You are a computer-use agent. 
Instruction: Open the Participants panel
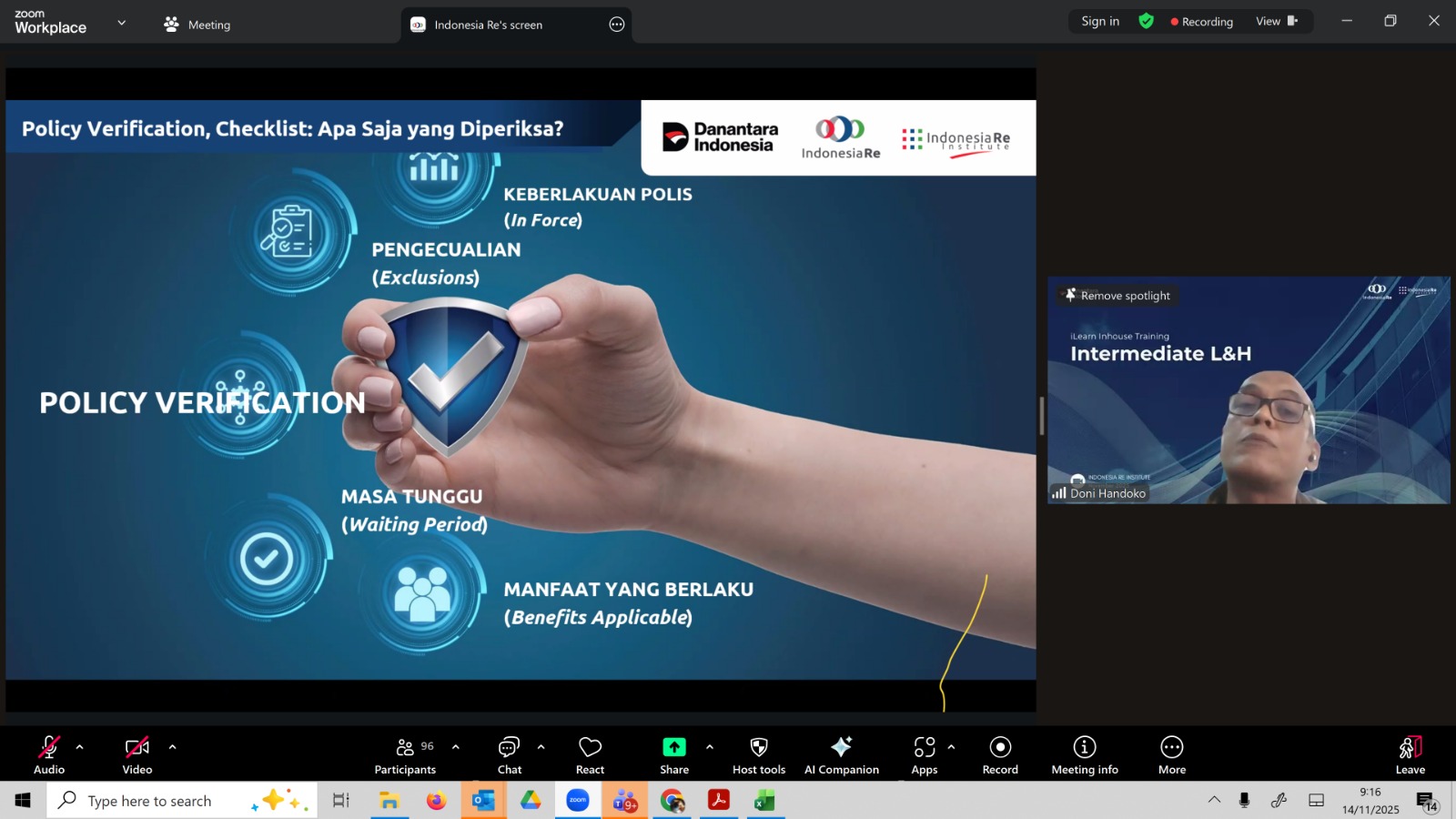pyautogui.click(x=405, y=755)
